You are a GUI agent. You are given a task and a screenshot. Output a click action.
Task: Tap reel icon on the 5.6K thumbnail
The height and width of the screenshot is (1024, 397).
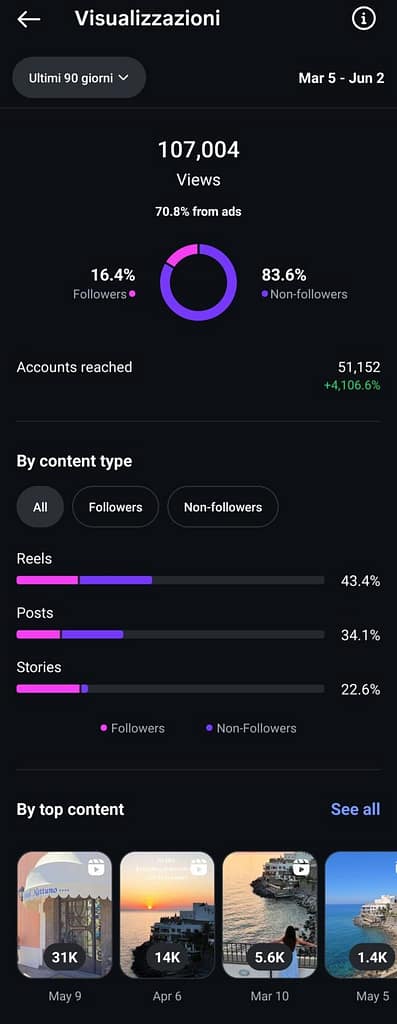pyautogui.click(x=301, y=868)
